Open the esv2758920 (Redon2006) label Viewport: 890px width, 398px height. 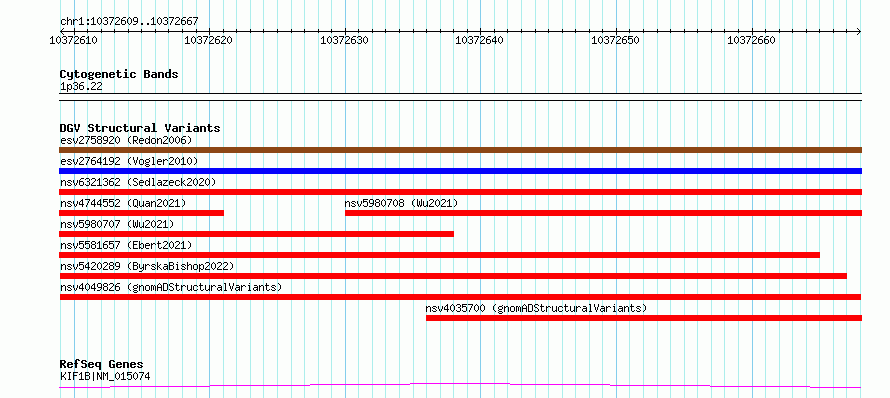click(126, 140)
